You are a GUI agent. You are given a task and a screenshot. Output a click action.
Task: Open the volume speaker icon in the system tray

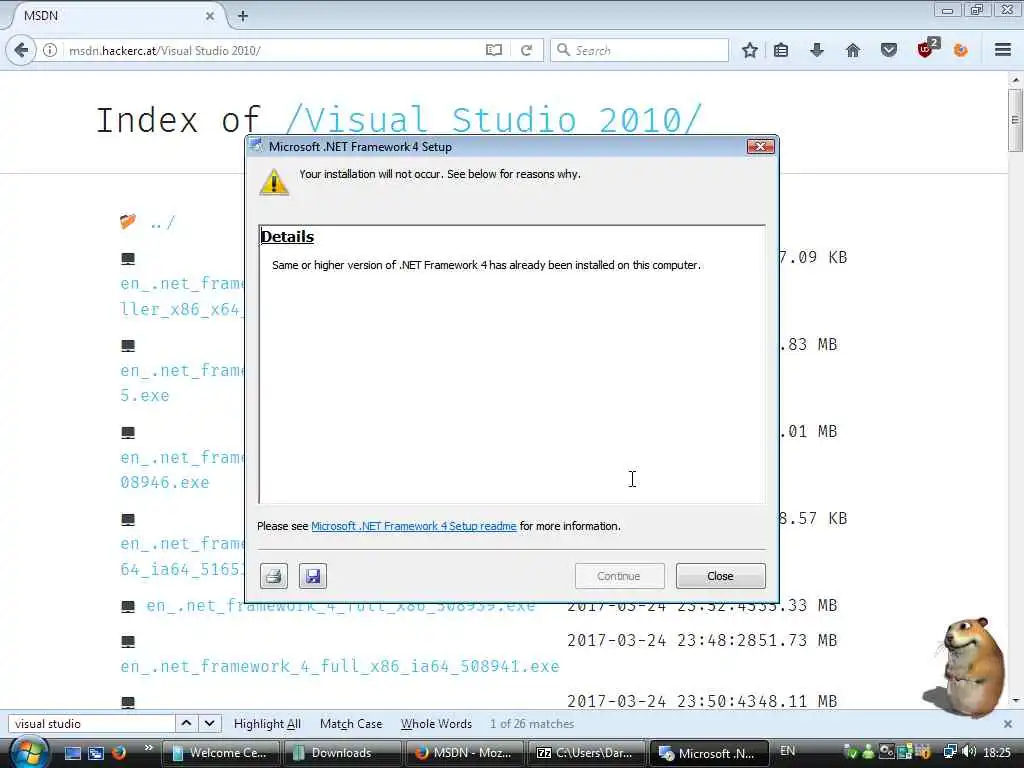(x=970, y=752)
